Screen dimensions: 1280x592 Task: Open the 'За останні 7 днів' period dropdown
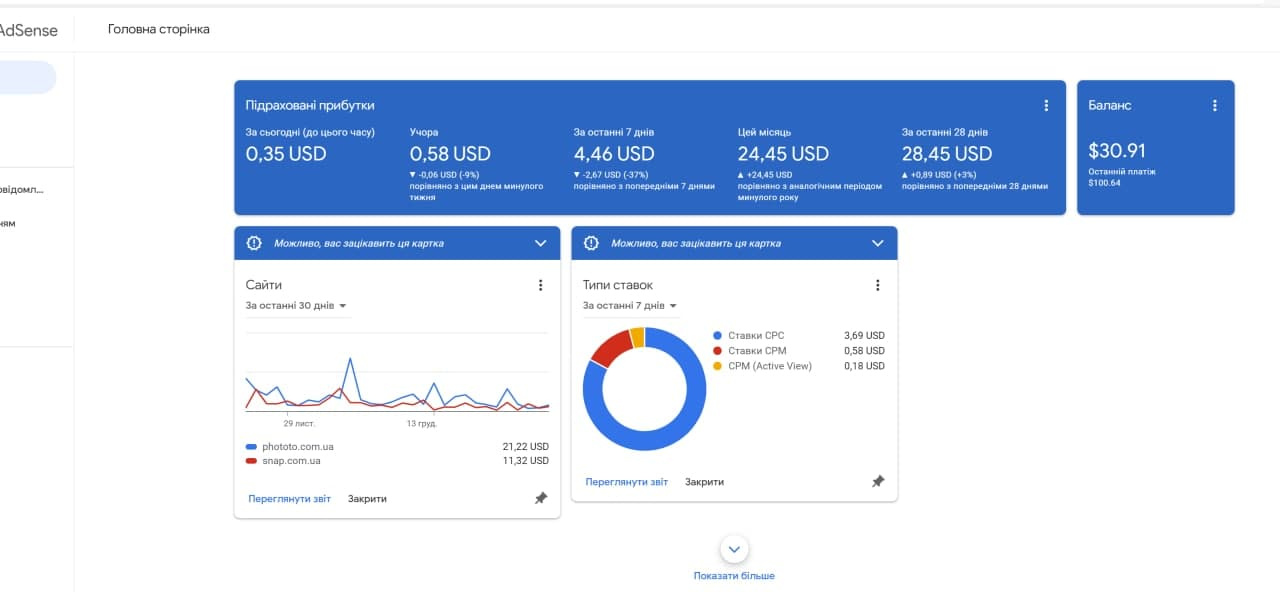pos(630,305)
